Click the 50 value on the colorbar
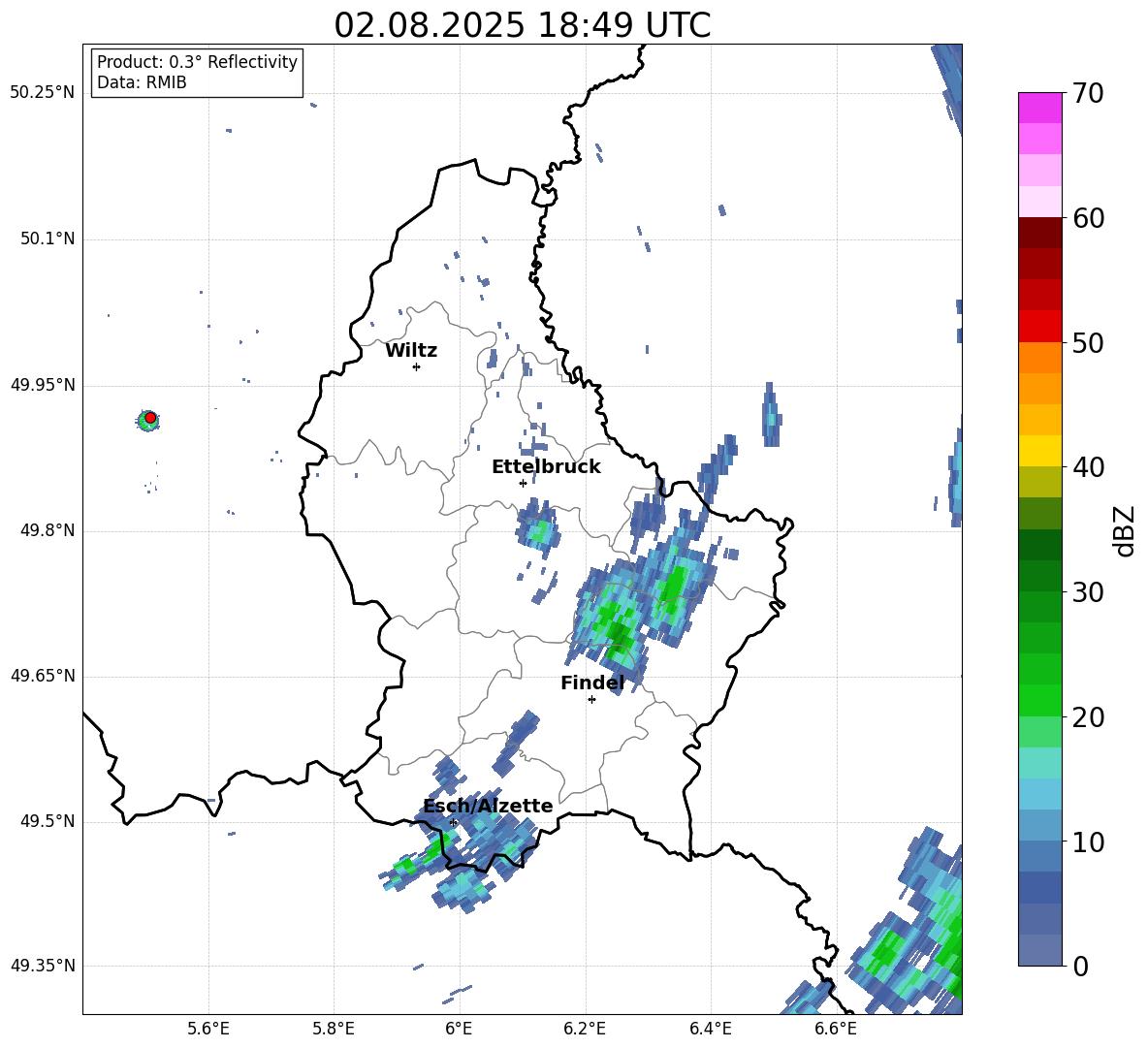 pyautogui.click(x=1088, y=342)
